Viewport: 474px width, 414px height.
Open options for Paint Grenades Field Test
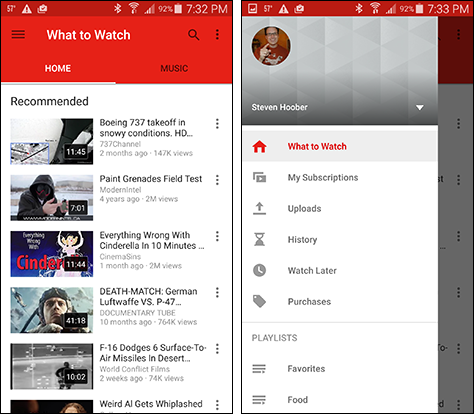point(217,180)
